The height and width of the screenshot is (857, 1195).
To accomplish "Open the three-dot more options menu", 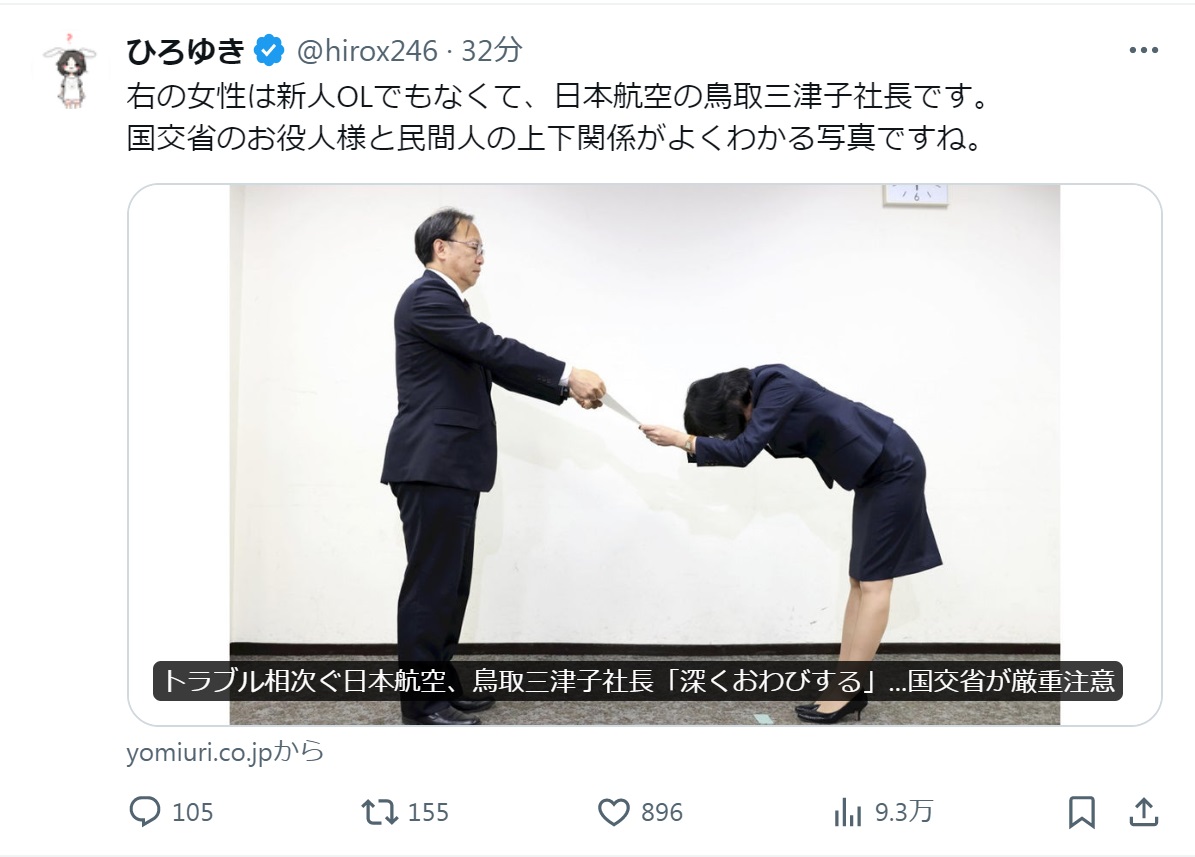I will [1143, 50].
